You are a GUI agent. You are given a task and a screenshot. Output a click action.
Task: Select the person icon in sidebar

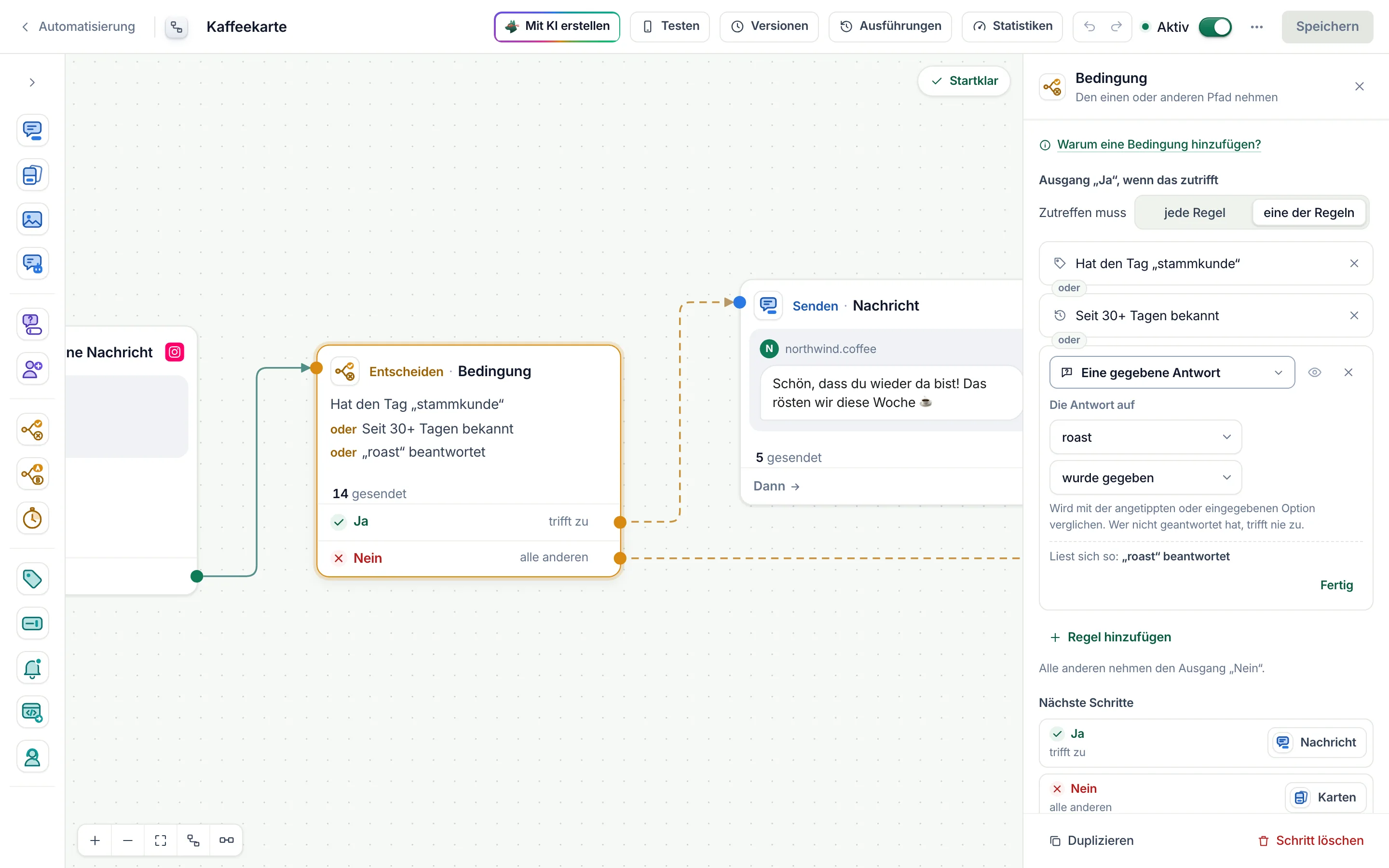pos(32,757)
